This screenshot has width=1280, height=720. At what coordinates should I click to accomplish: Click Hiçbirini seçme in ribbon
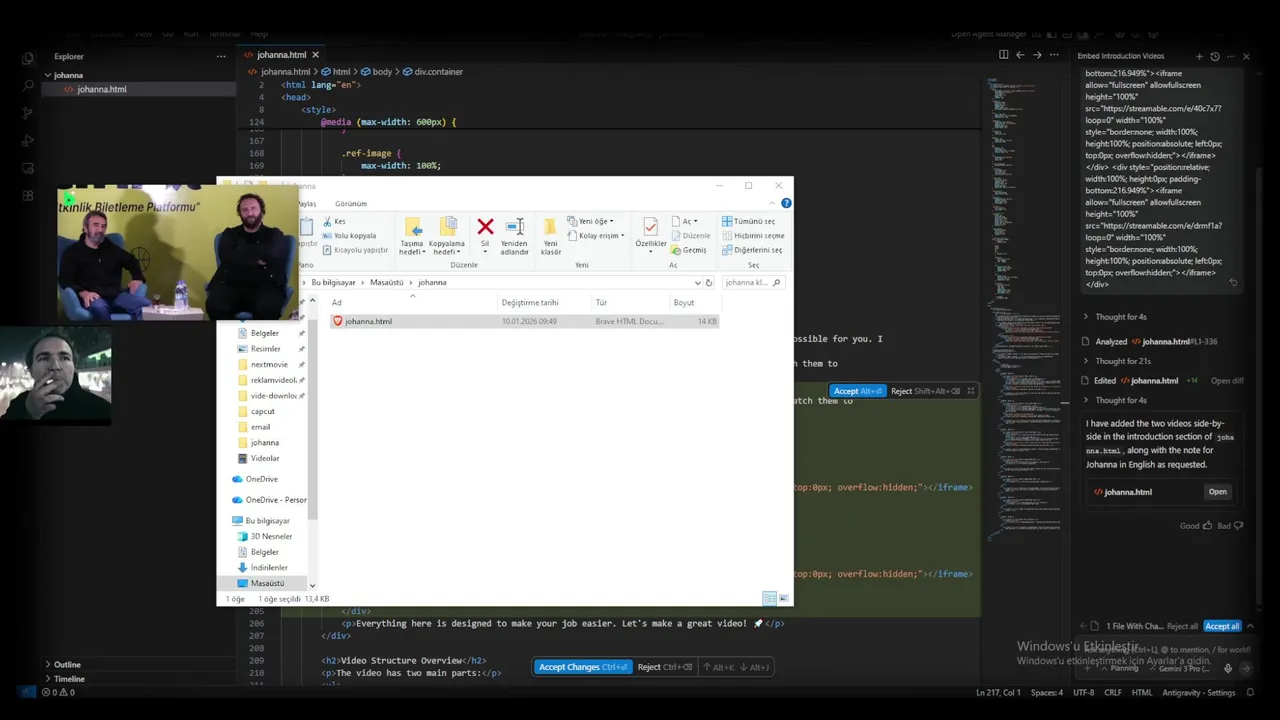(x=752, y=236)
